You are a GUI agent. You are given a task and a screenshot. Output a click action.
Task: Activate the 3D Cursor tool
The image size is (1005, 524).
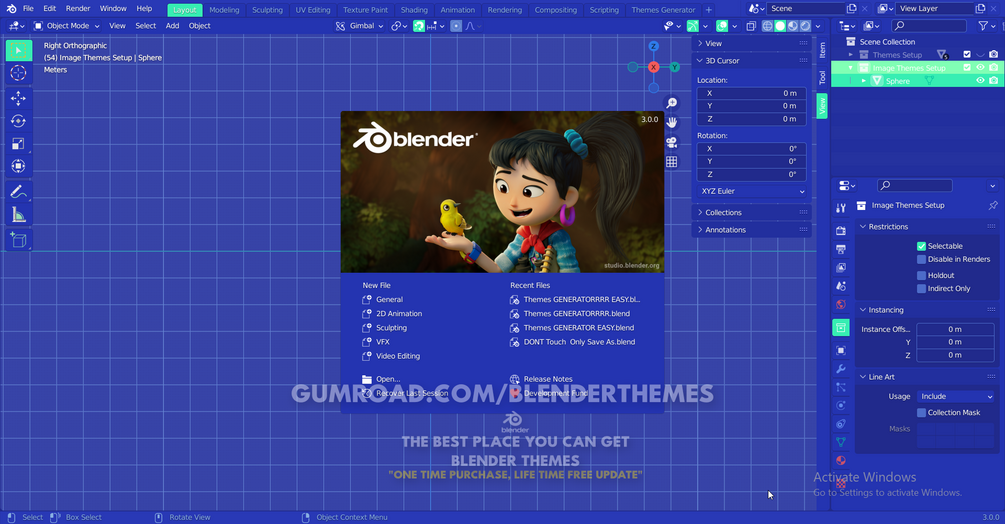point(19,73)
